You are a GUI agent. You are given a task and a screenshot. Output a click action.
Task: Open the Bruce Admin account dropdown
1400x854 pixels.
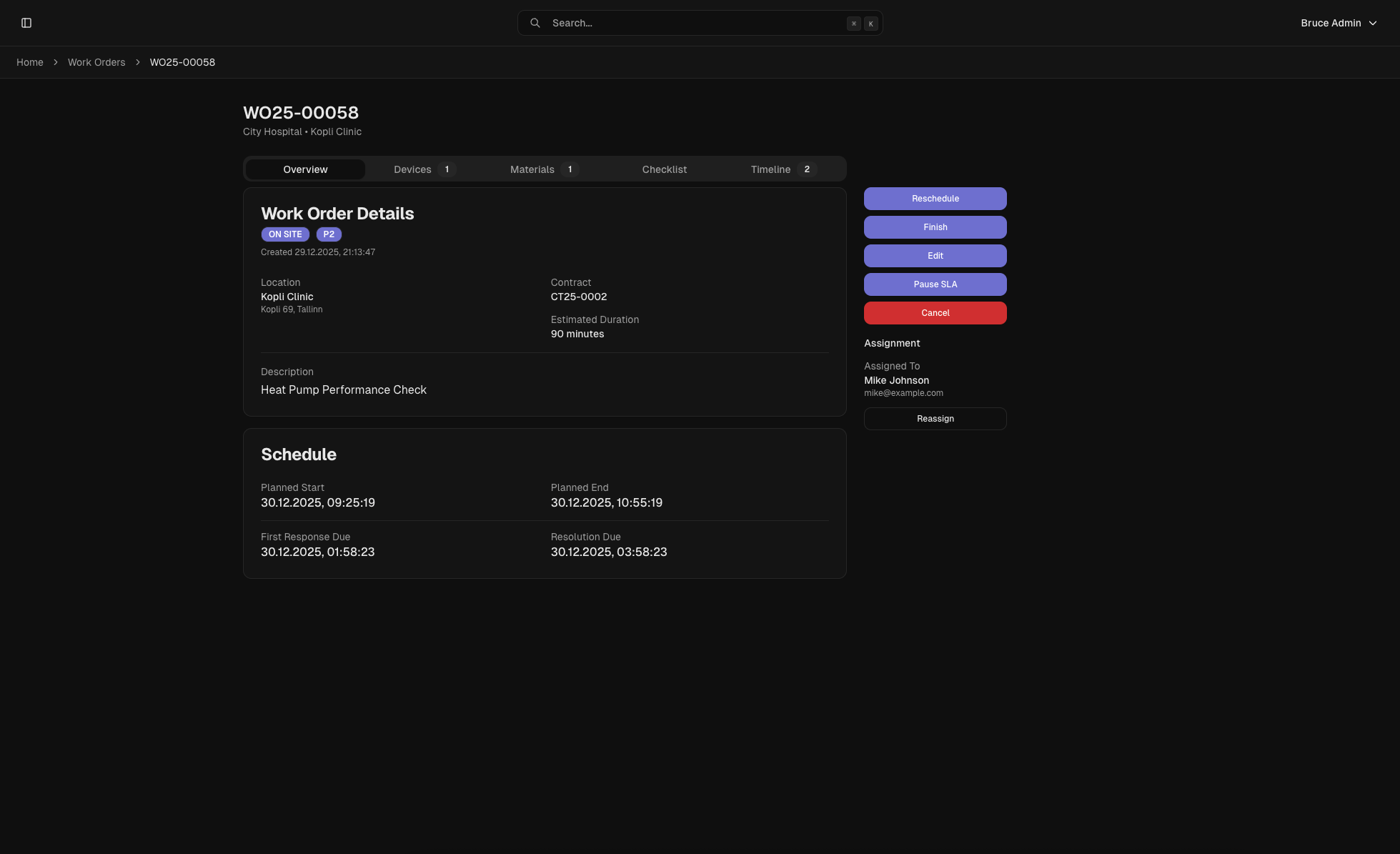click(x=1339, y=22)
